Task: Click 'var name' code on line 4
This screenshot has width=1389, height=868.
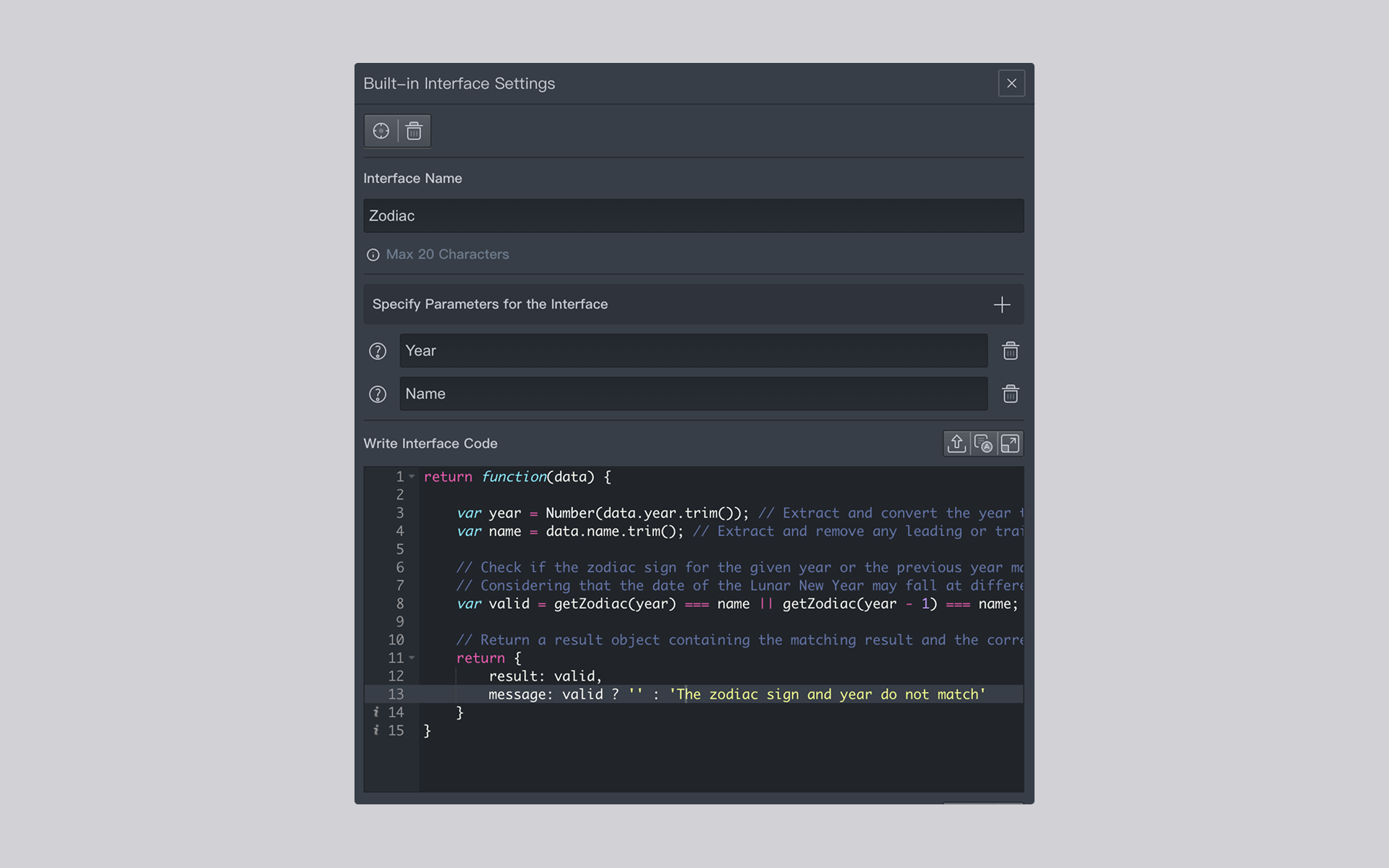Action: (488, 532)
